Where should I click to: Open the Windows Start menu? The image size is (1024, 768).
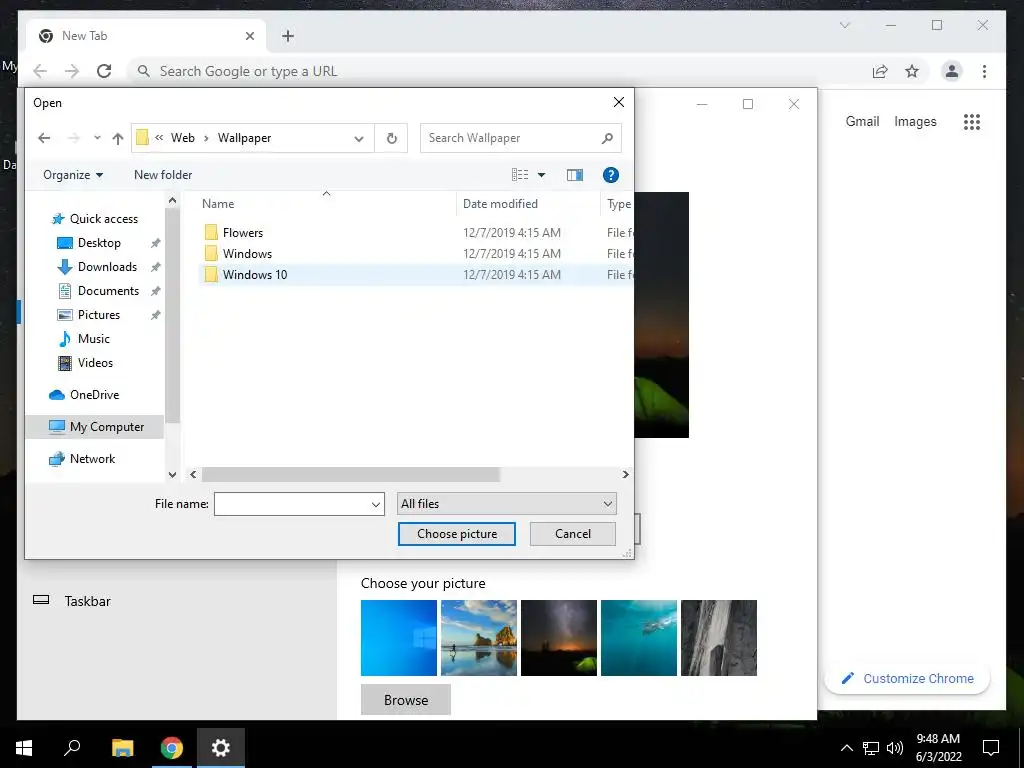pos(24,748)
